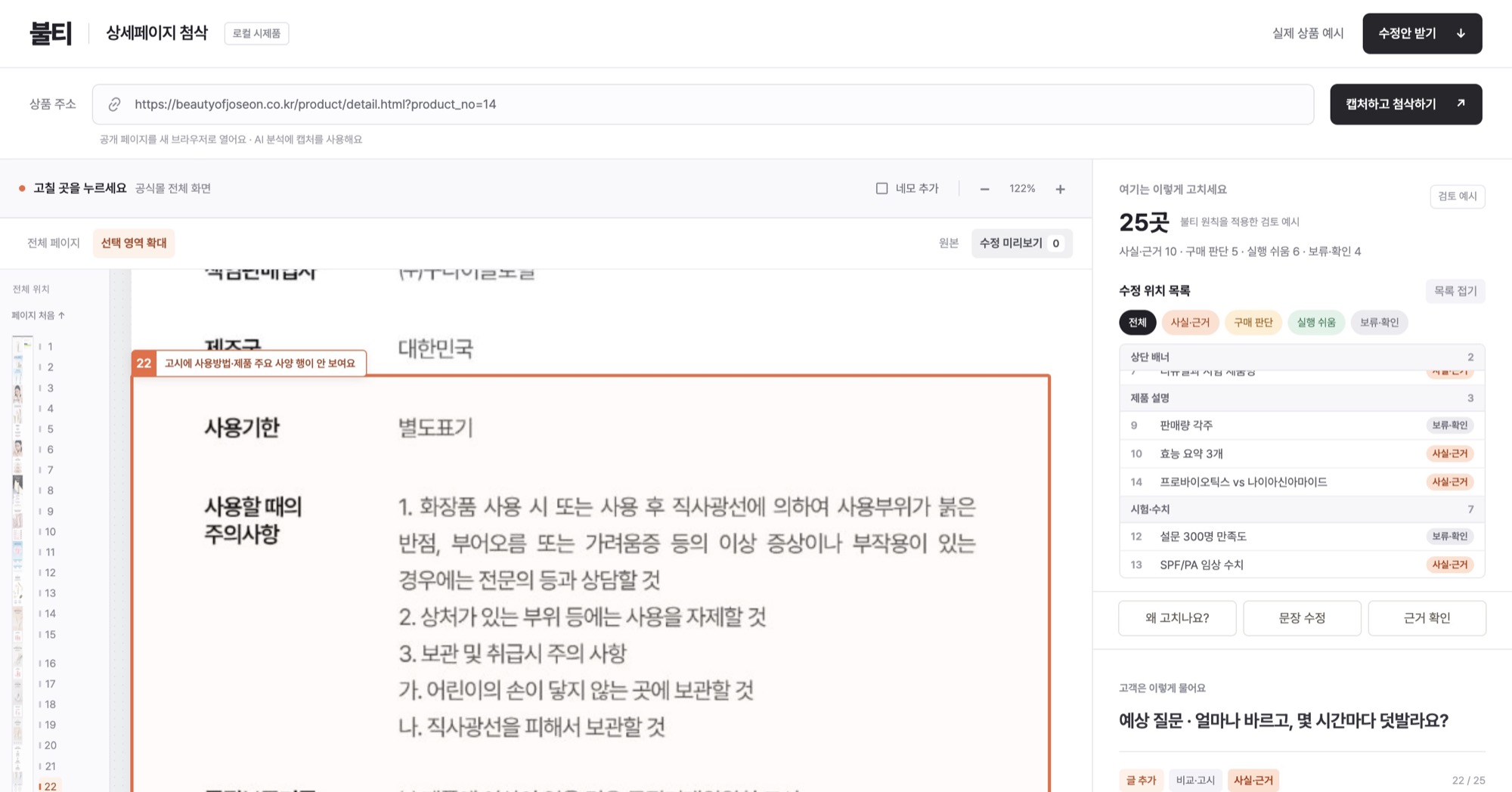Jump to marker 16 in page navigator

pos(48,664)
